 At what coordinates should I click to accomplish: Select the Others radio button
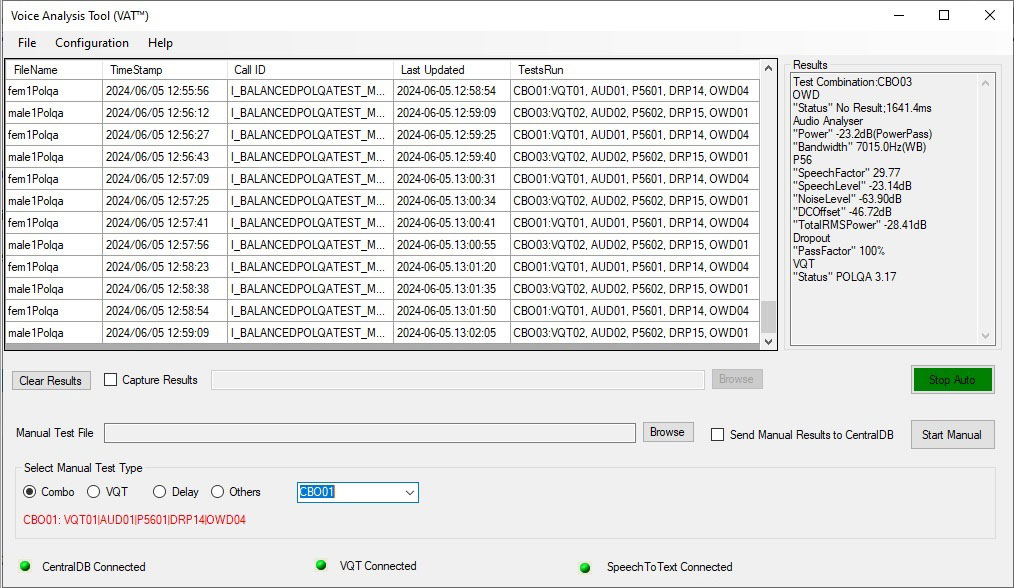[x=217, y=492]
